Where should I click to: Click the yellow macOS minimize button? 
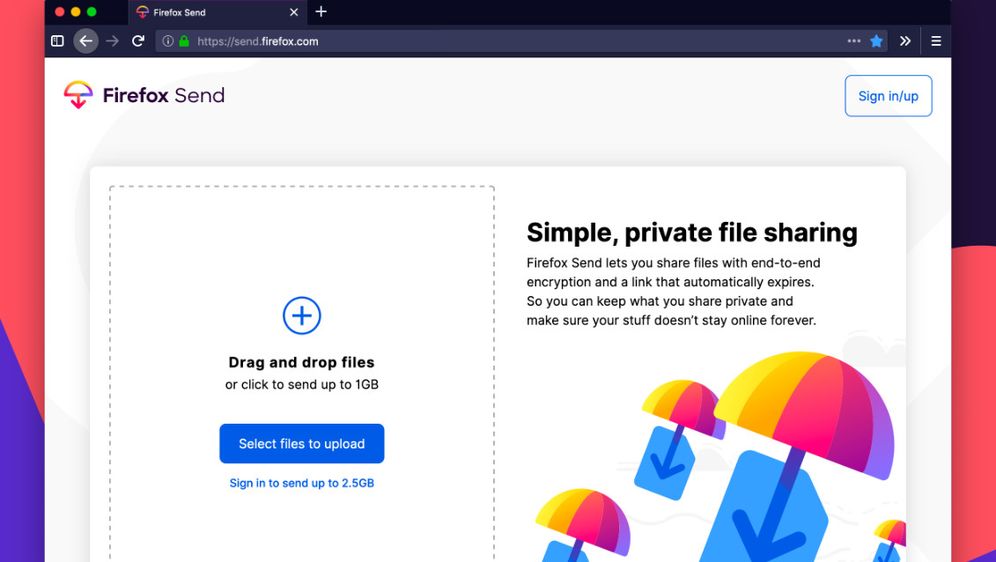(76, 11)
